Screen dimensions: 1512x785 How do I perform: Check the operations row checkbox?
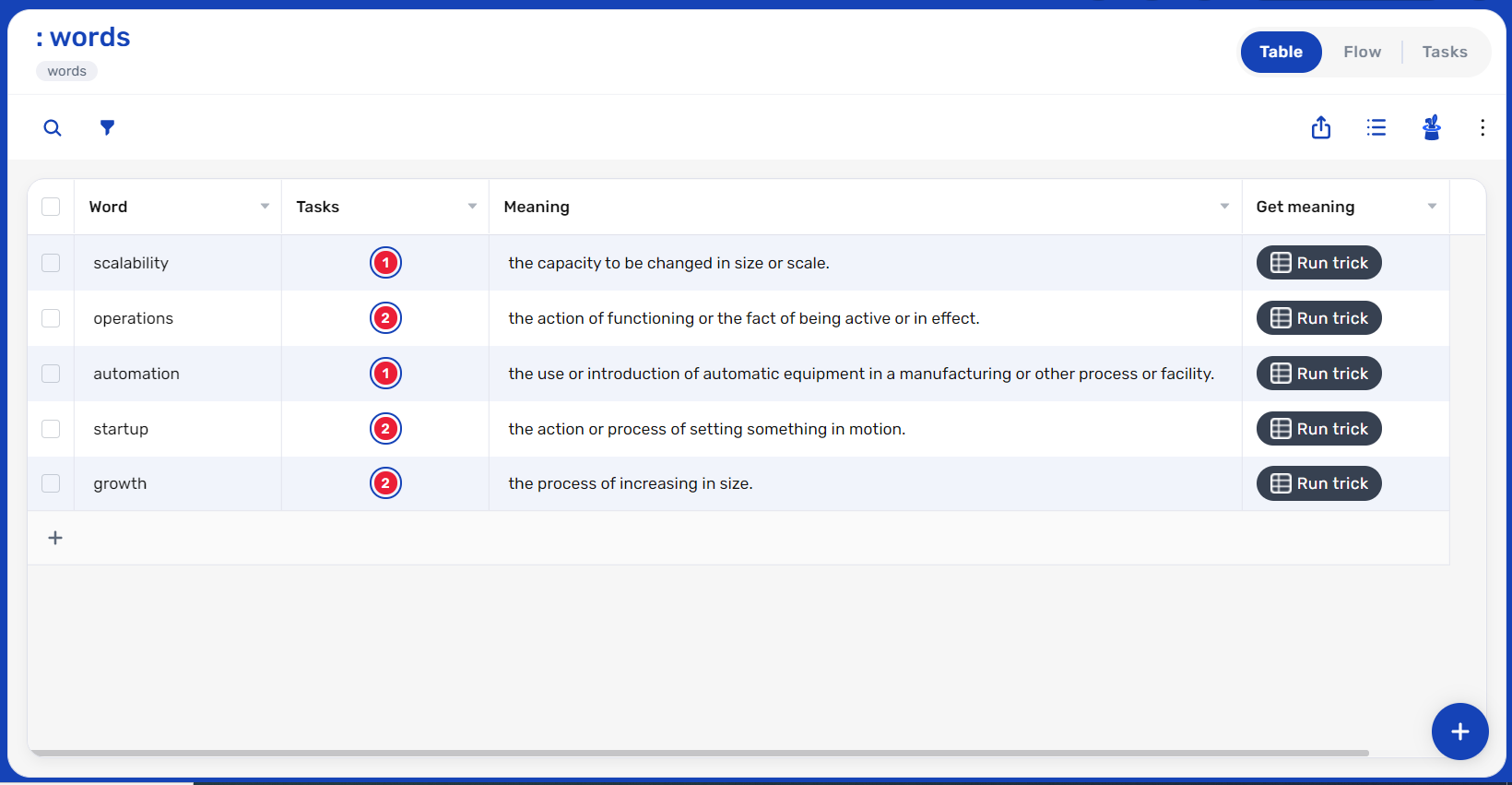tap(51, 318)
